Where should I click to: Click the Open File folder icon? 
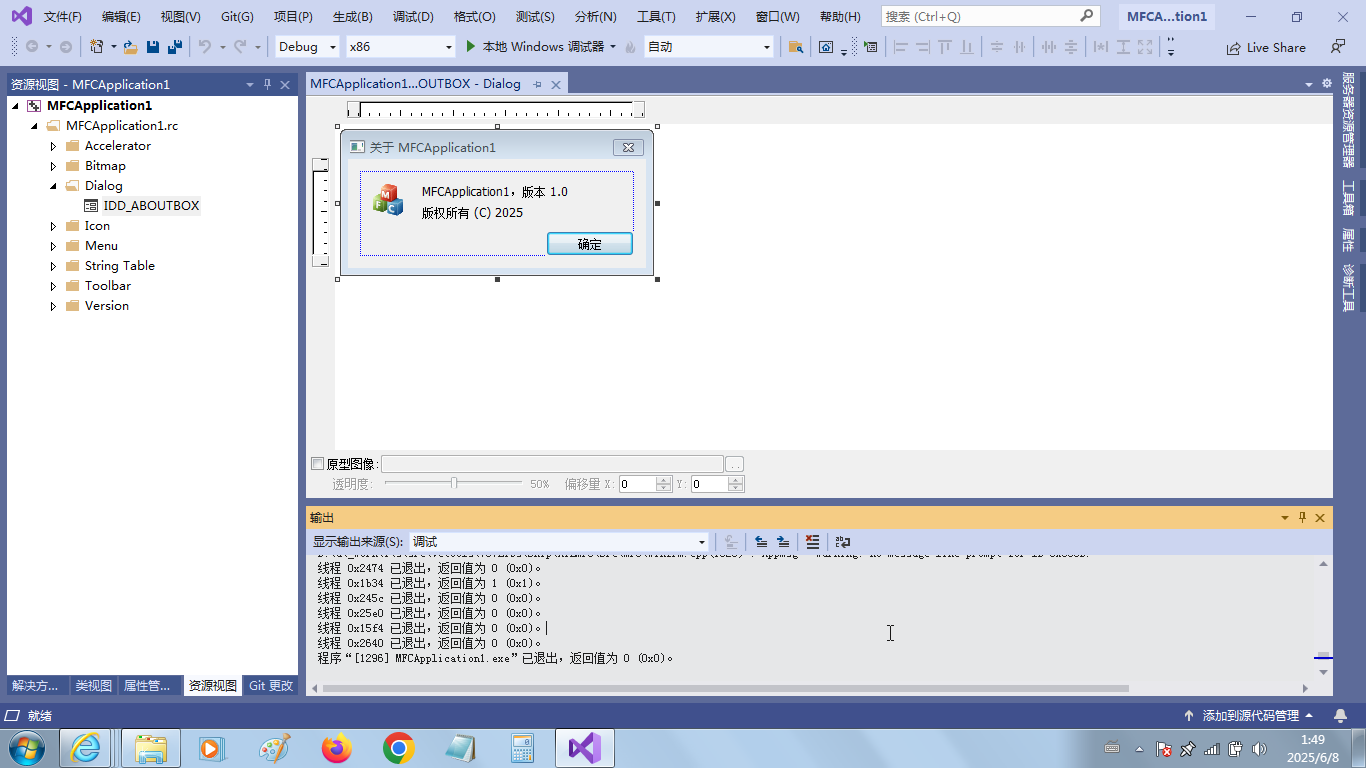pyautogui.click(x=130, y=47)
